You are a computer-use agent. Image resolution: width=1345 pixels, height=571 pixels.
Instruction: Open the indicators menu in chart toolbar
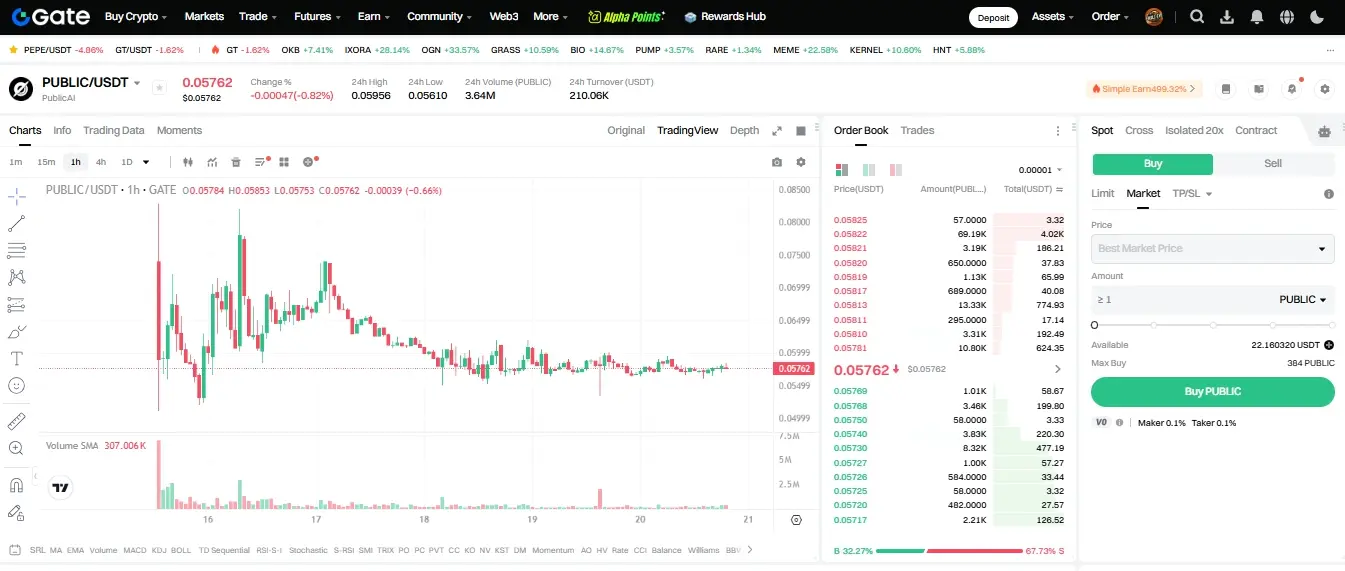(x=212, y=162)
